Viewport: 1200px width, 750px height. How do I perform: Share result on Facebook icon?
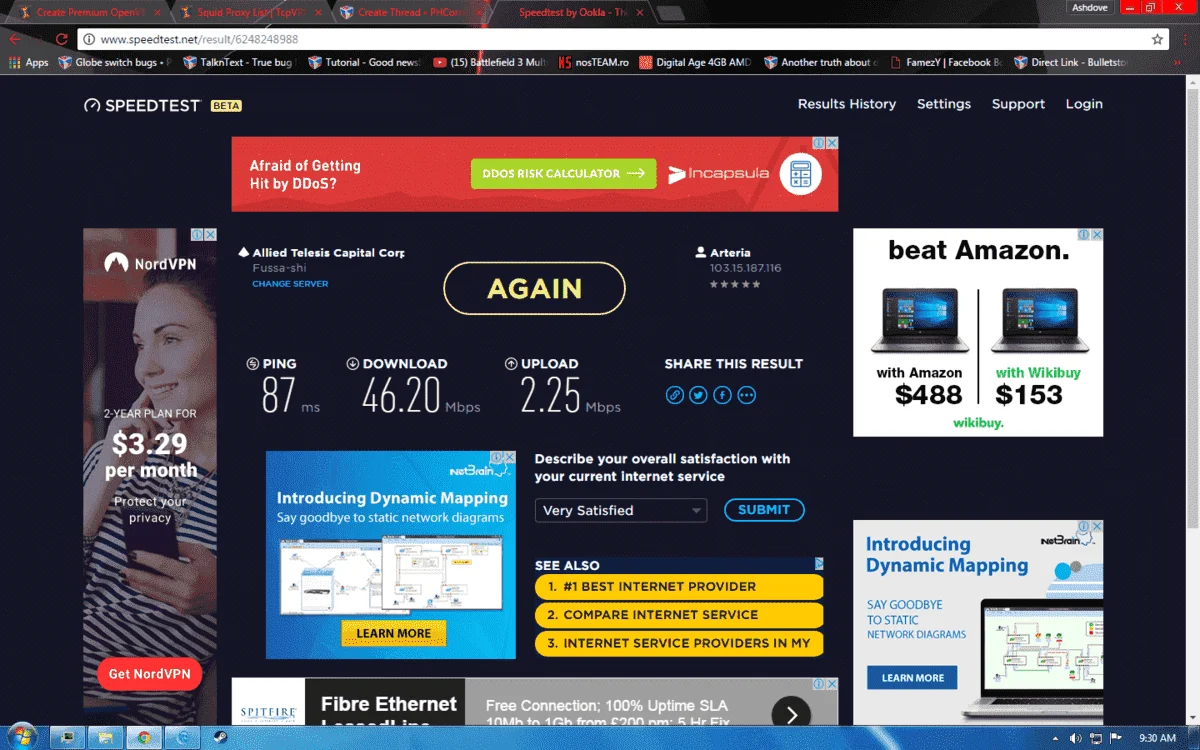click(x=722, y=395)
